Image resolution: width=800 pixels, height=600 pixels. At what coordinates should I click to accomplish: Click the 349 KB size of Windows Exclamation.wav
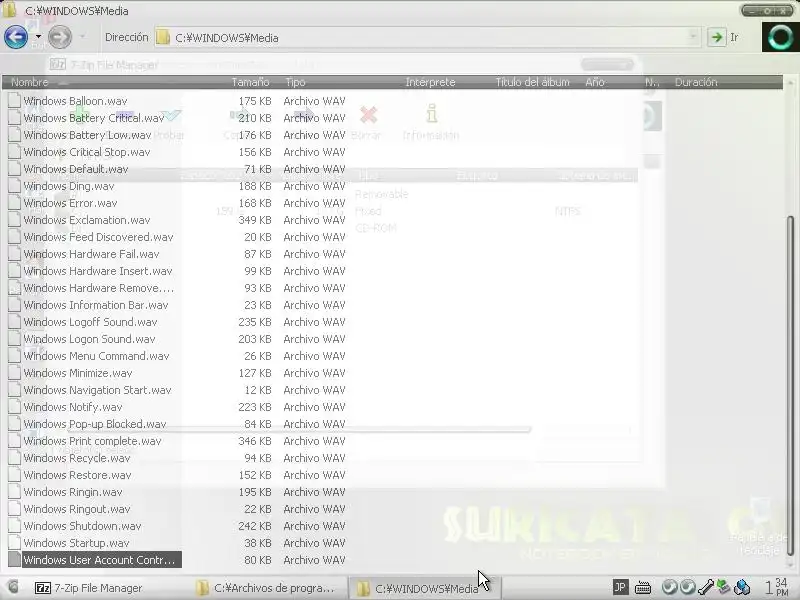pos(255,220)
